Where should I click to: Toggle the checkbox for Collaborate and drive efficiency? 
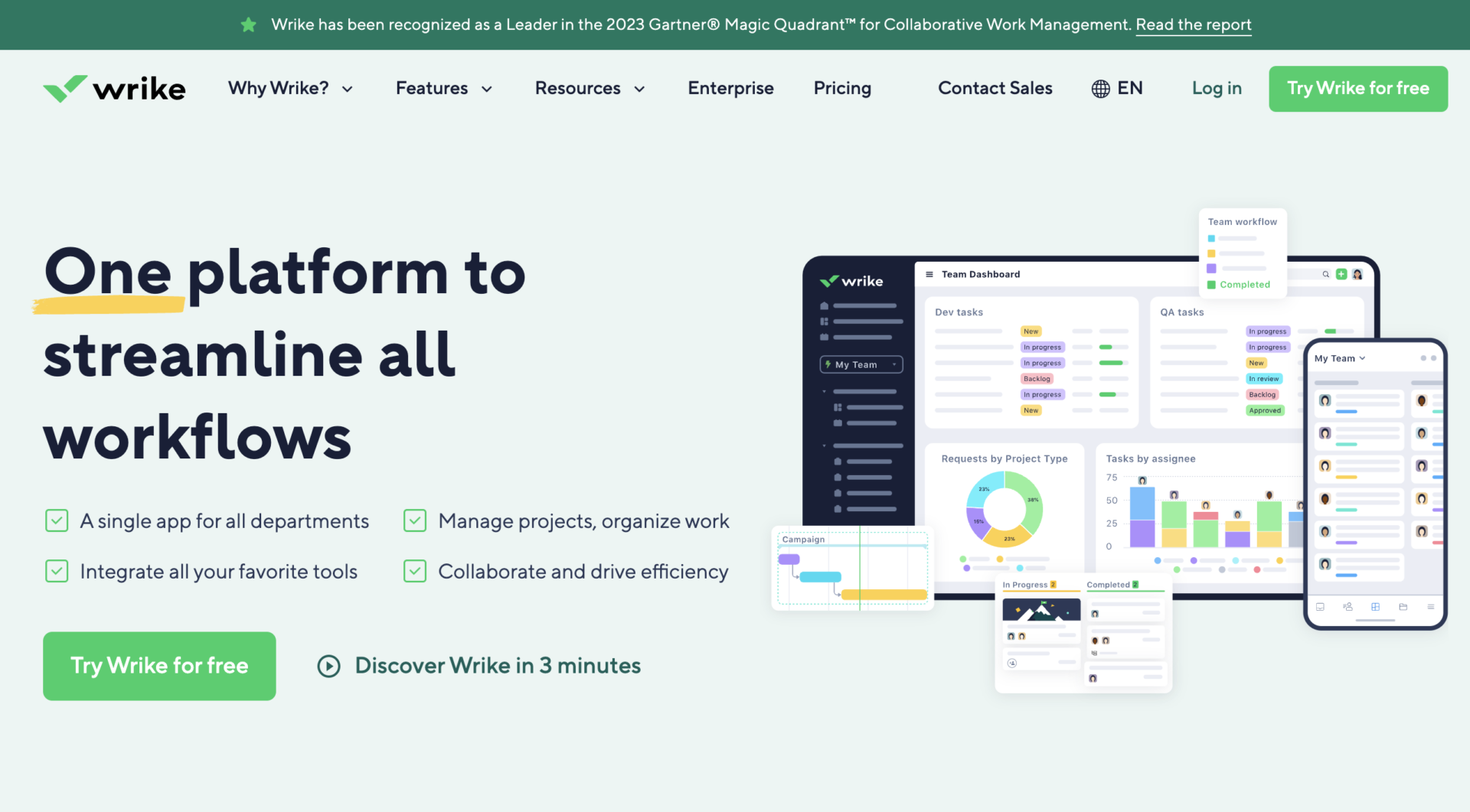(414, 571)
